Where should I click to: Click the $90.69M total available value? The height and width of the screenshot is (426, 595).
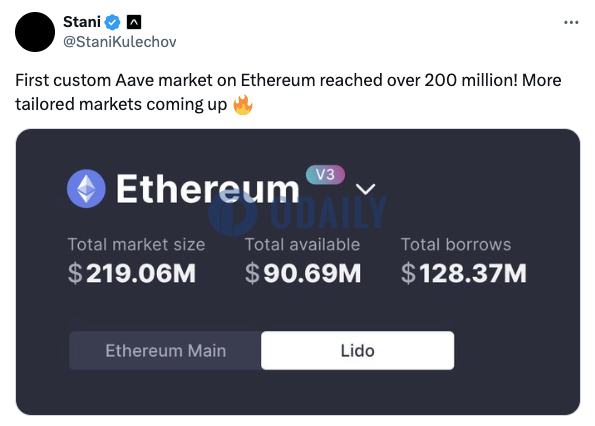click(x=303, y=274)
